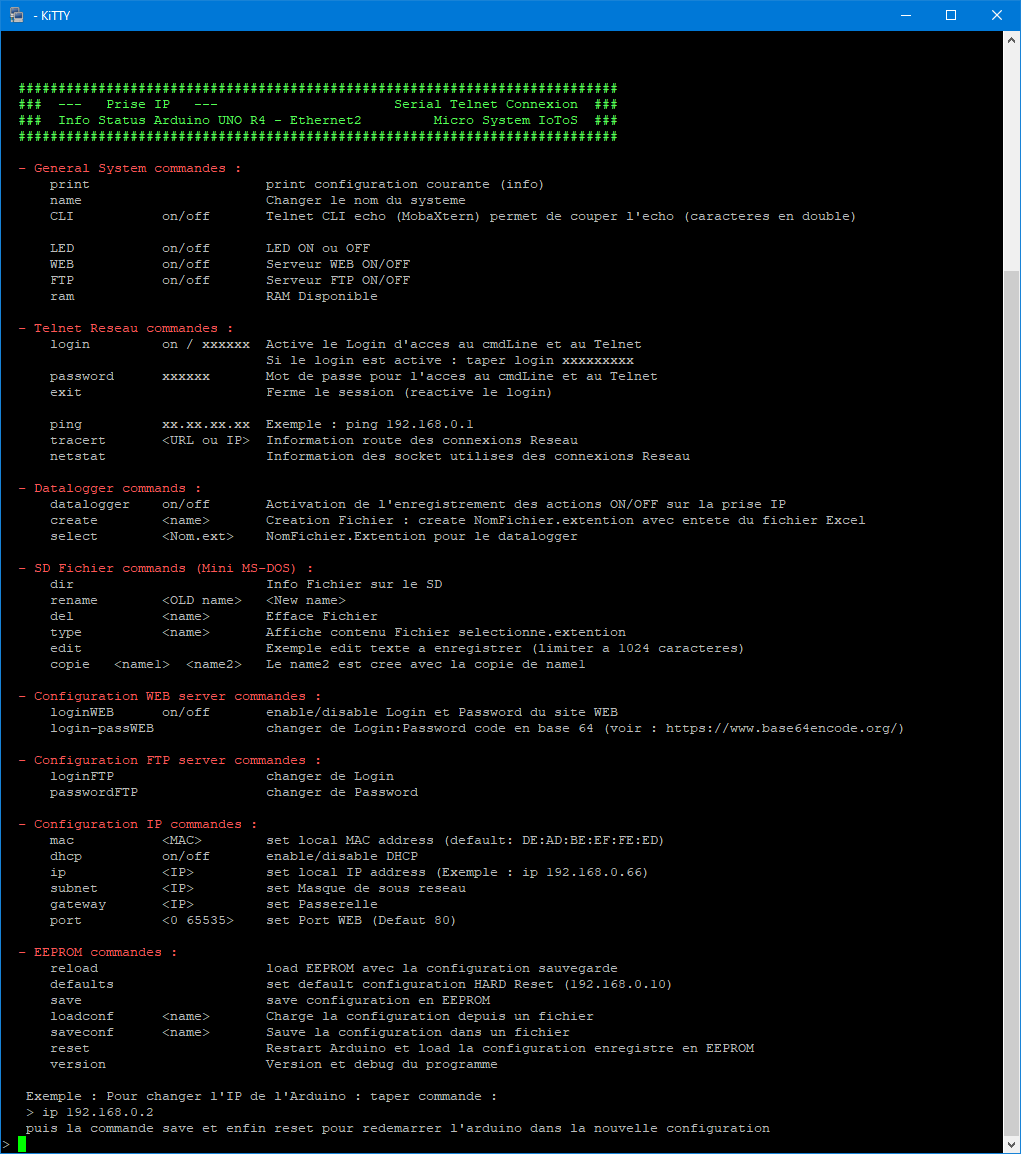Click the 'password' command text
This screenshot has height=1154, width=1021.
(x=82, y=377)
